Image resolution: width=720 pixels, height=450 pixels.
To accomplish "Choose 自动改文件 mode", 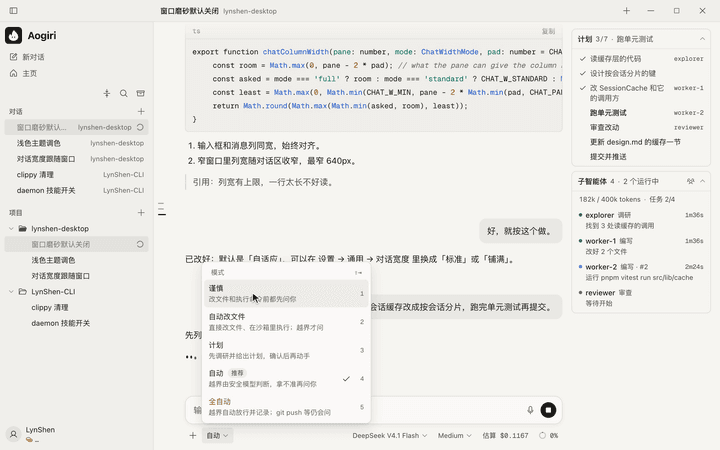I will (286, 322).
